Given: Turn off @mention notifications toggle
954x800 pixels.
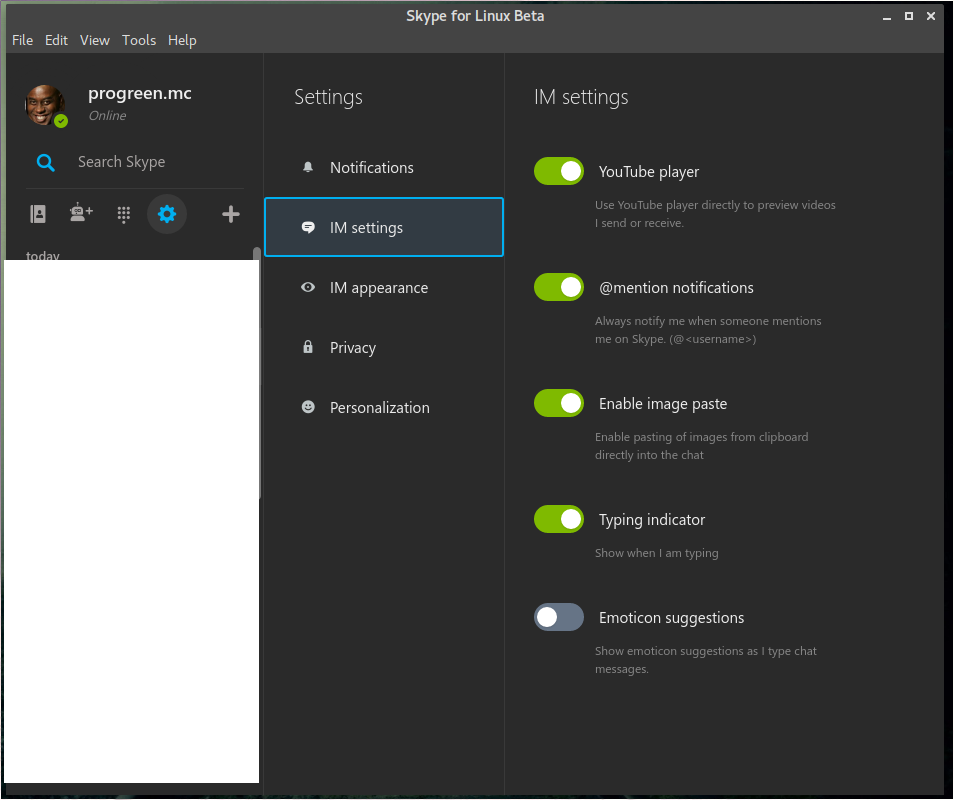Looking at the screenshot, I should (x=559, y=287).
